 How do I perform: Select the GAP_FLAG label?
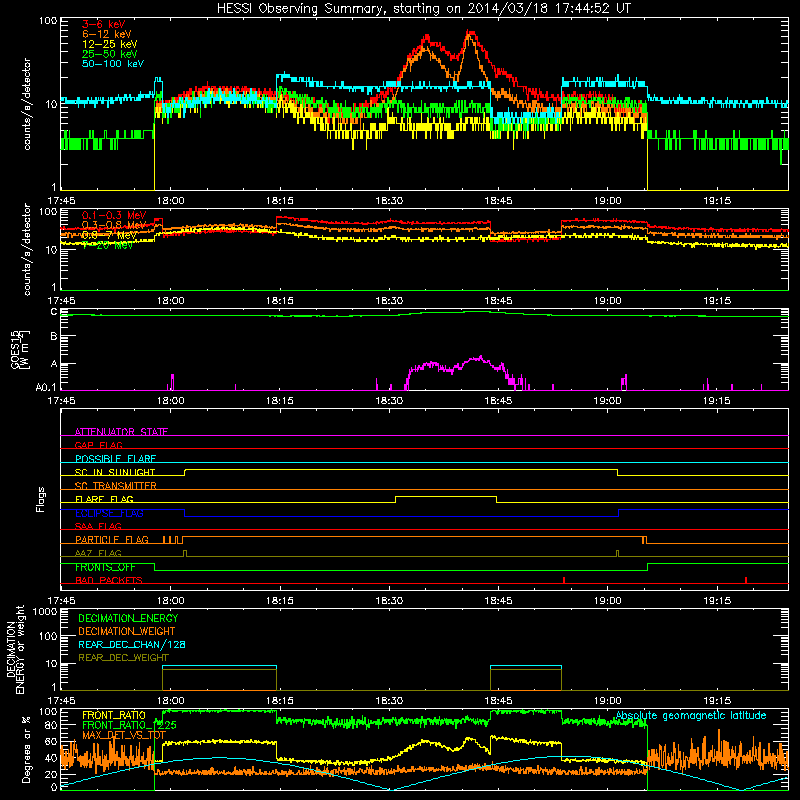[98, 445]
